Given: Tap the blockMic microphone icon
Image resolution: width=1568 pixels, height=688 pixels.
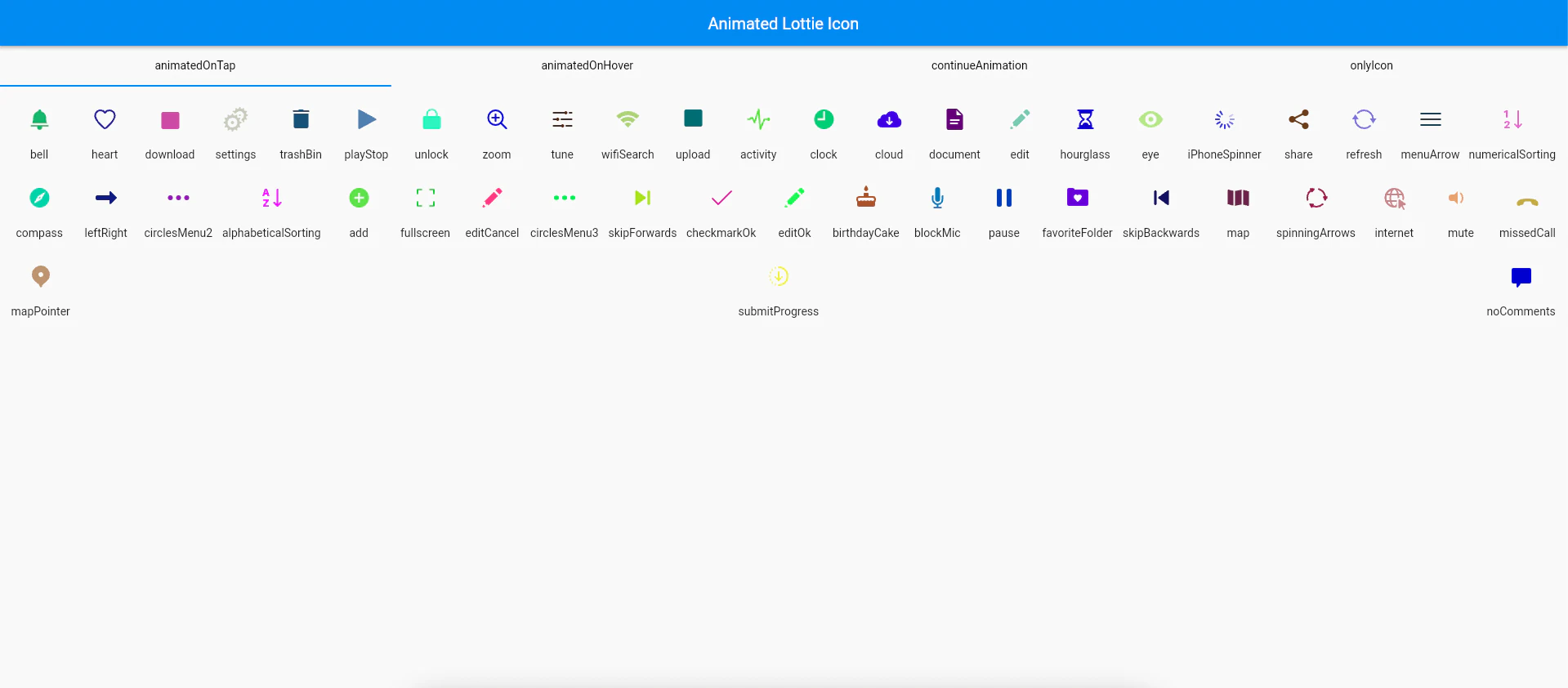Looking at the screenshot, I should point(937,198).
